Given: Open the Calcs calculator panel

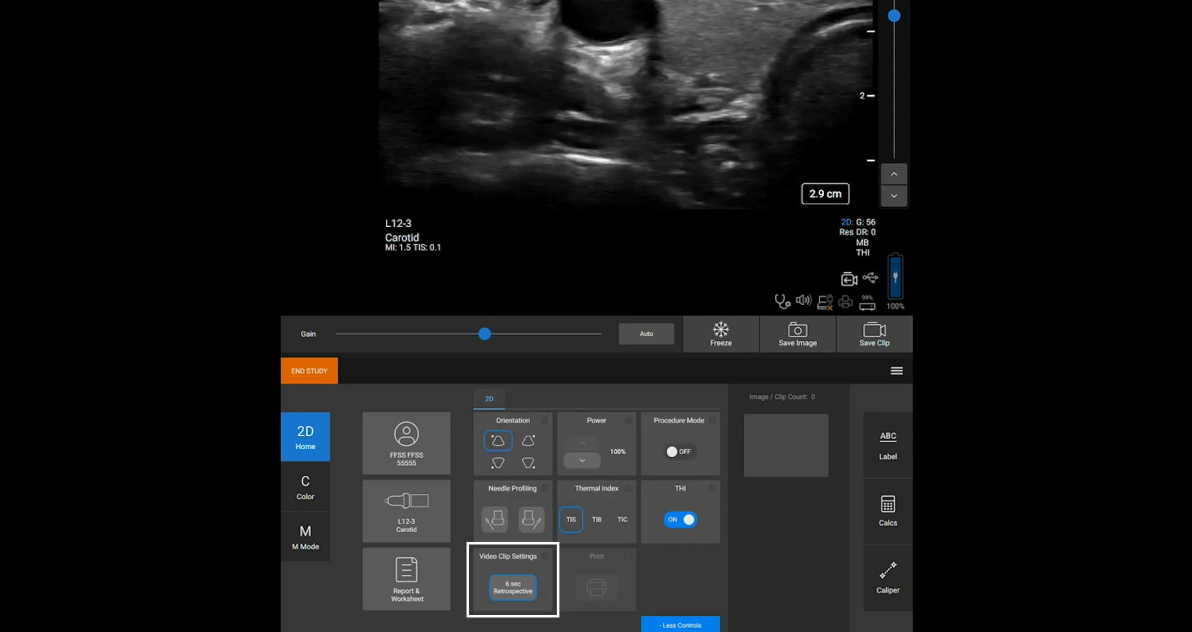Looking at the screenshot, I should (x=887, y=510).
